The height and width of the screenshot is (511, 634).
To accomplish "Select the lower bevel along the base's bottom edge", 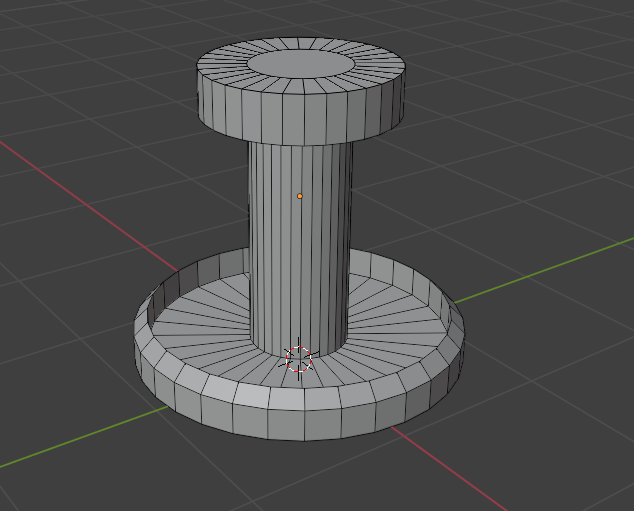I will coord(300,430).
